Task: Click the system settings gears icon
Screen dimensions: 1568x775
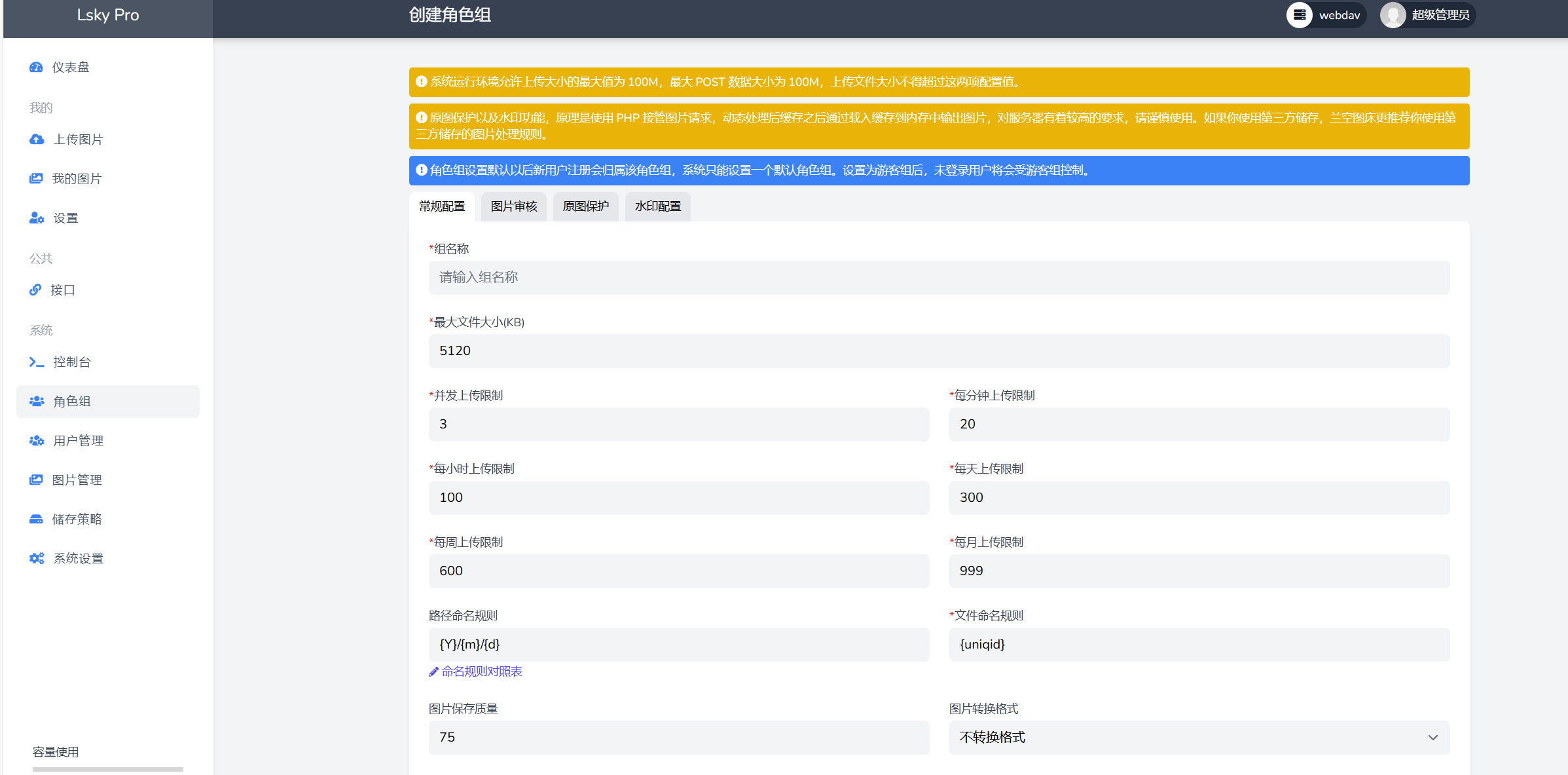Action: (37, 559)
